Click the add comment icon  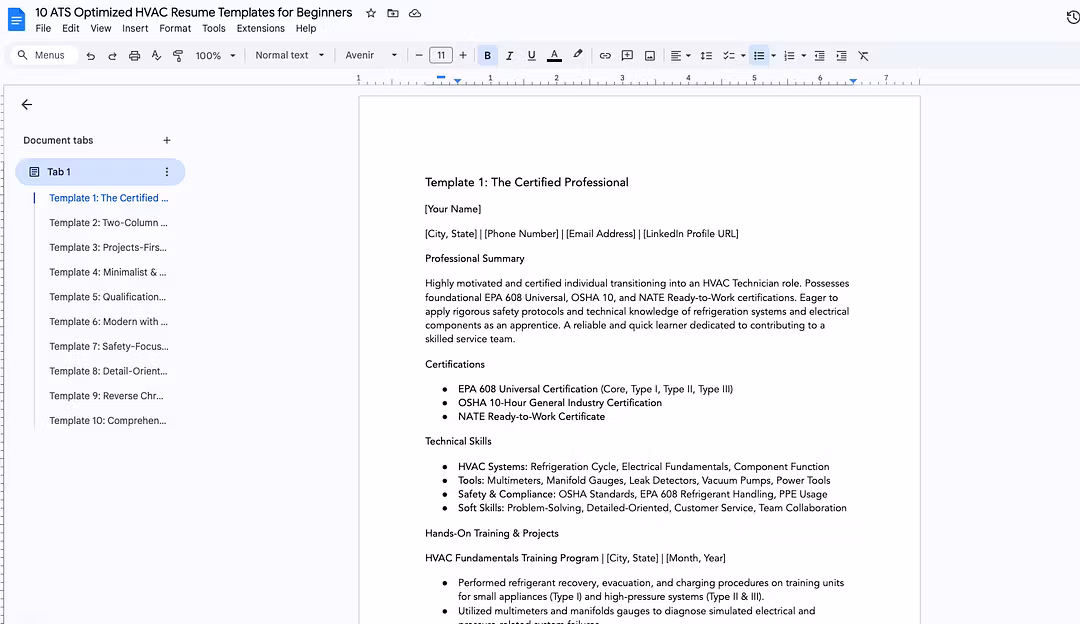point(627,56)
